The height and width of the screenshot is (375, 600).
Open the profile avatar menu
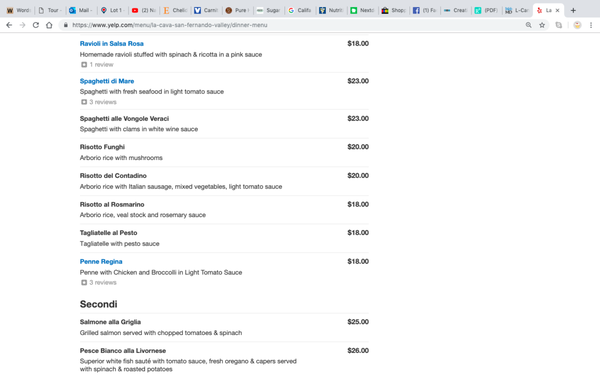577,25
